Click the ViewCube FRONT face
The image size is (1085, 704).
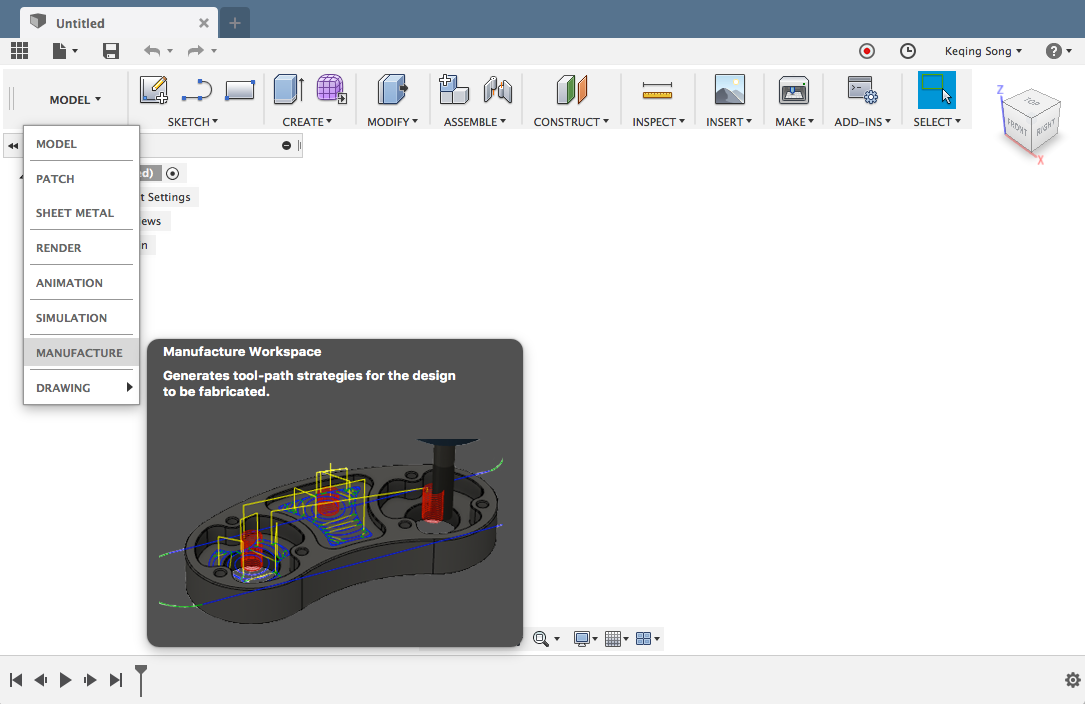coord(1017,127)
